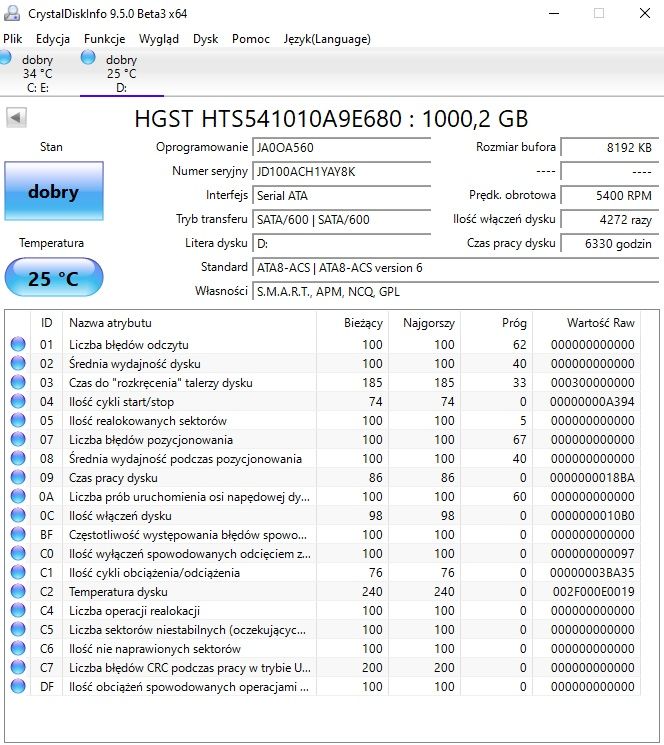The height and width of the screenshot is (745, 664).
Task: Close the CrystalDiskInfo window
Action: [x=645, y=13]
